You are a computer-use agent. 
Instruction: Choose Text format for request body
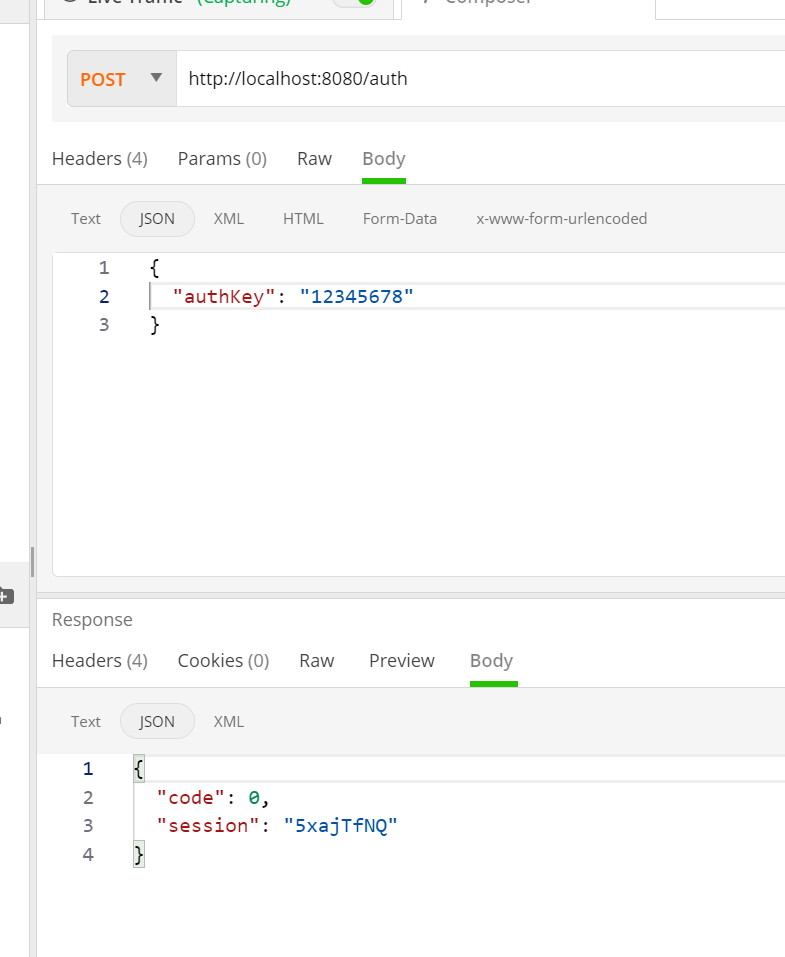pyautogui.click(x=85, y=218)
